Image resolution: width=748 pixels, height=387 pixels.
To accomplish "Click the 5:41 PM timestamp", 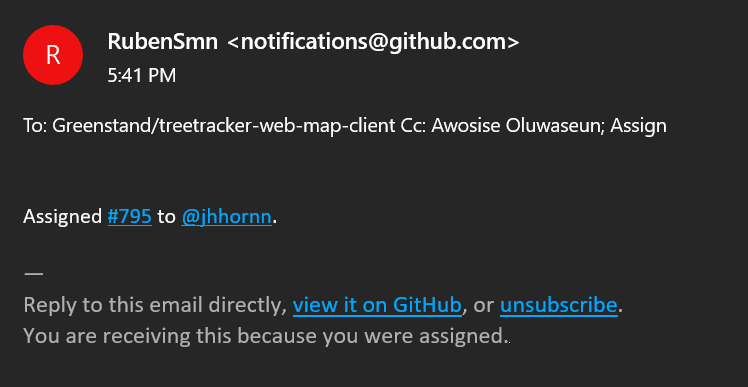I will pyautogui.click(x=142, y=75).
